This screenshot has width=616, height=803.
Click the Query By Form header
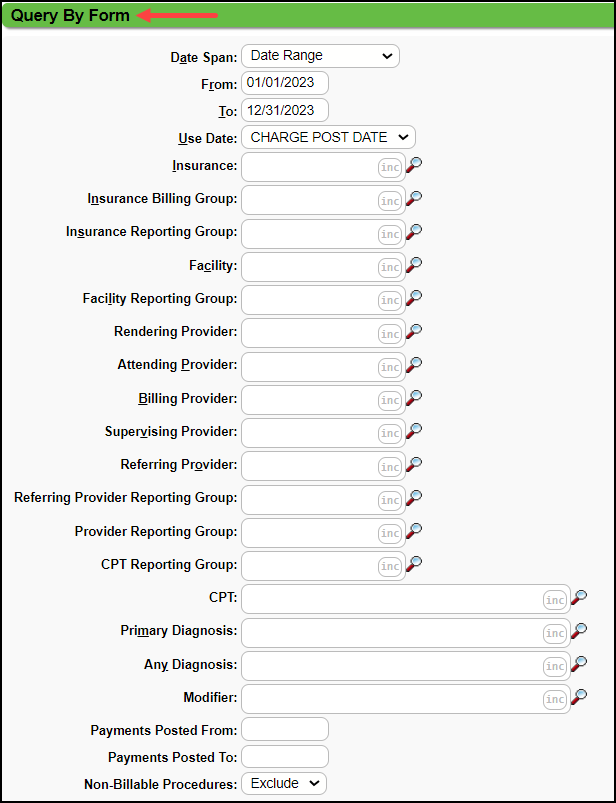click(x=70, y=16)
